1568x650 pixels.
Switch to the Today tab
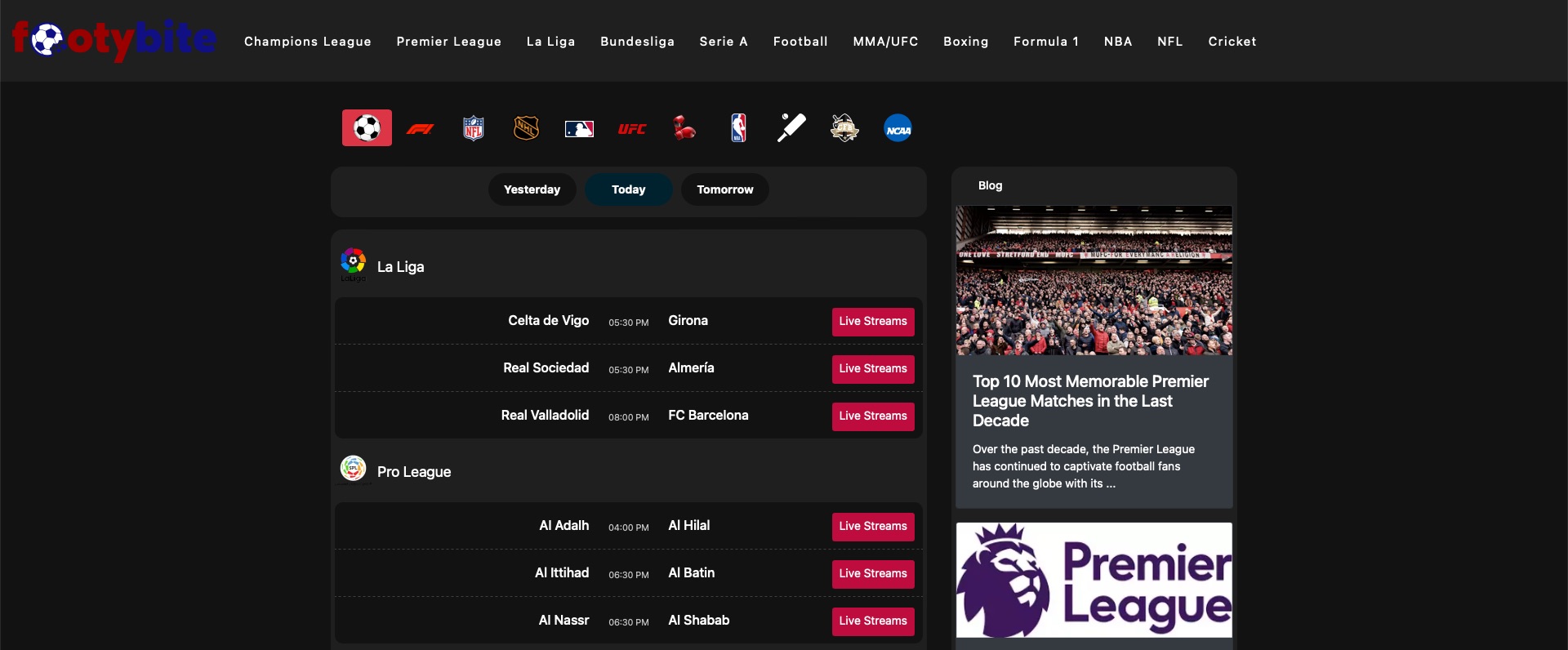(x=628, y=189)
